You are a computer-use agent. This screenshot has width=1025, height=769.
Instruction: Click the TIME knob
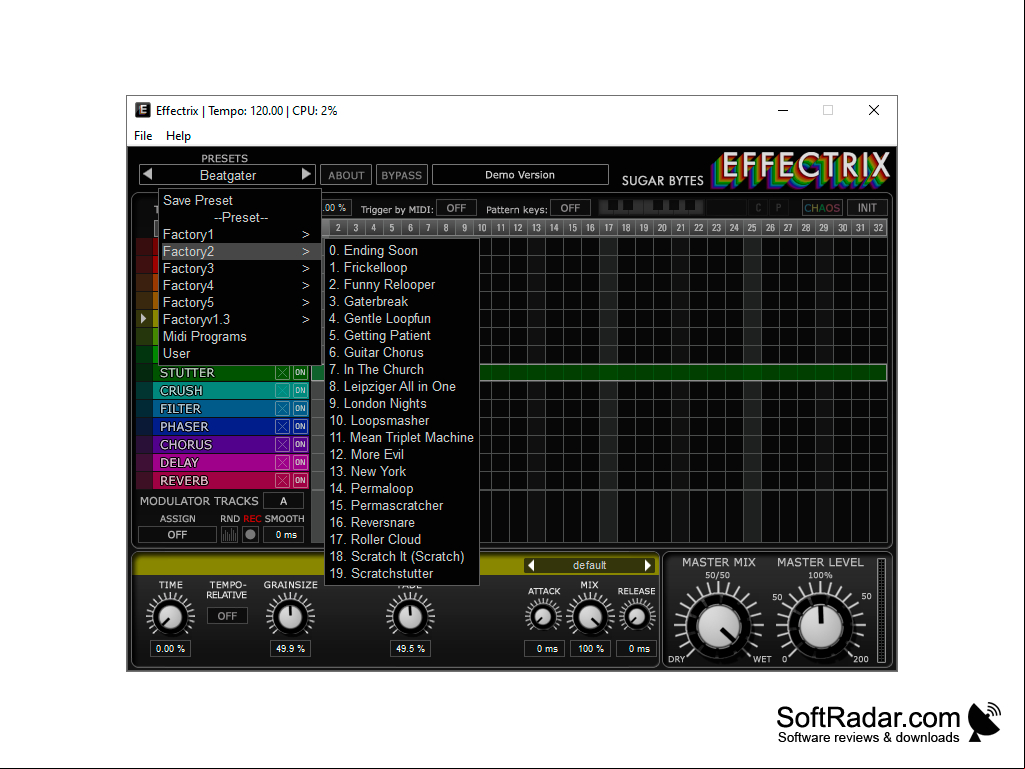tap(171, 615)
